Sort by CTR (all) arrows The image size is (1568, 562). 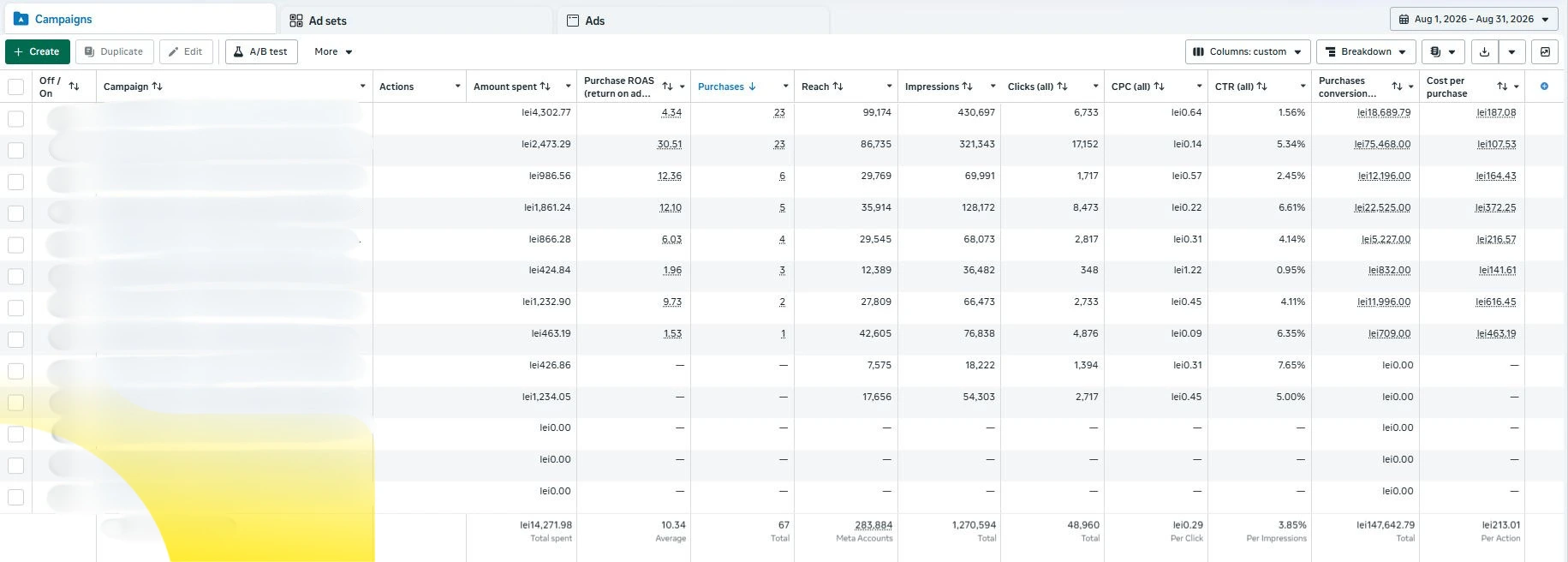click(1262, 87)
